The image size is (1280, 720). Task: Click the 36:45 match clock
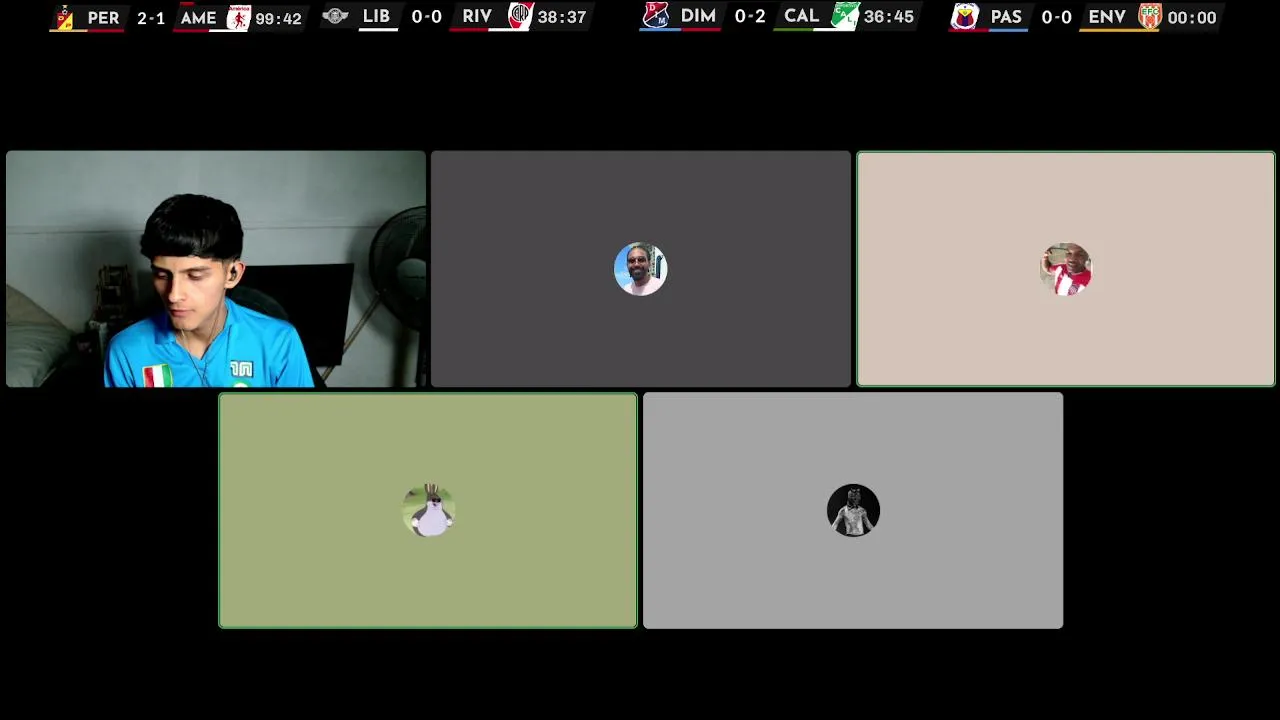pyautogui.click(x=889, y=17)
